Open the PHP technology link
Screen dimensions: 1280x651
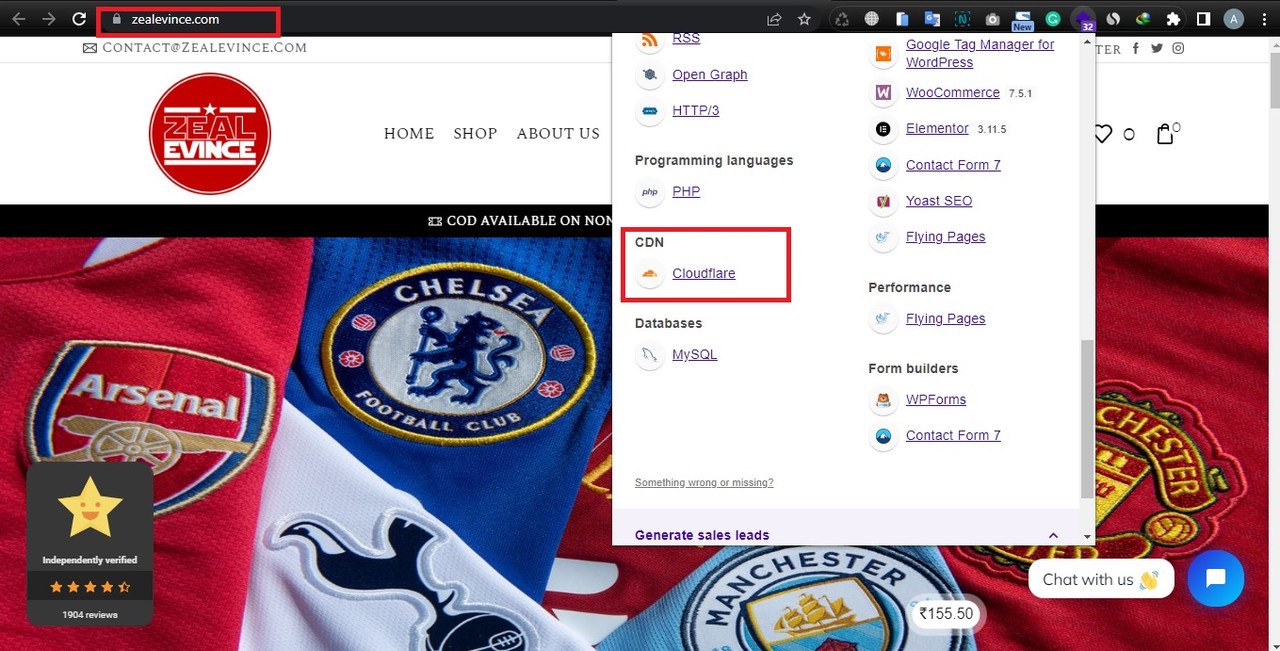point(686,192)
